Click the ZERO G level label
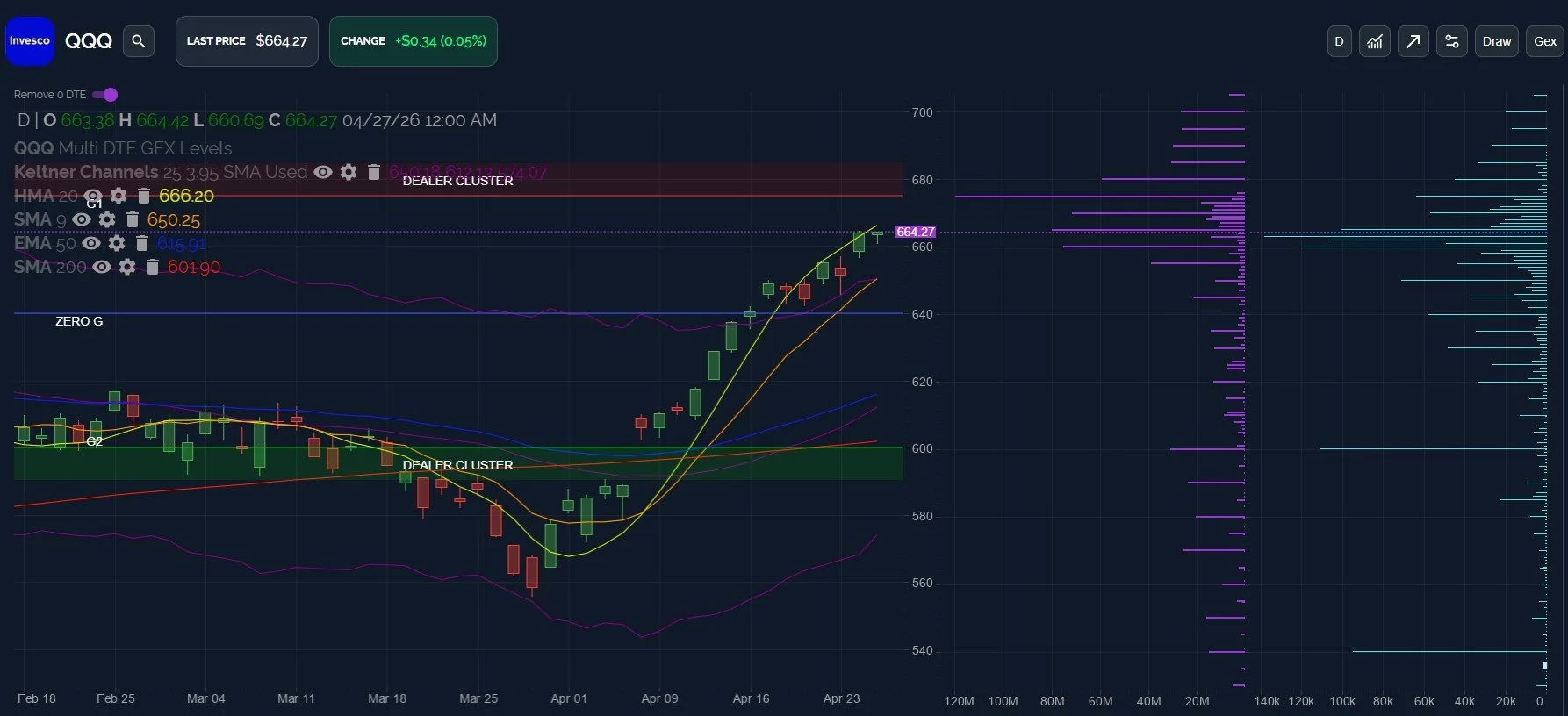 [x=79, y=321]
